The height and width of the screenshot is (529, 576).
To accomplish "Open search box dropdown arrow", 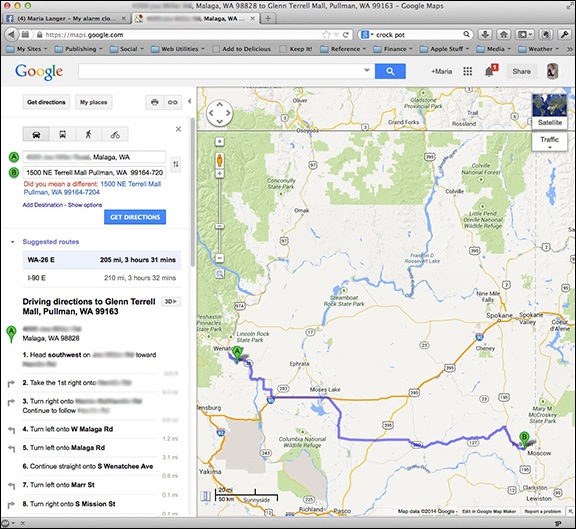I will [366, 70].
